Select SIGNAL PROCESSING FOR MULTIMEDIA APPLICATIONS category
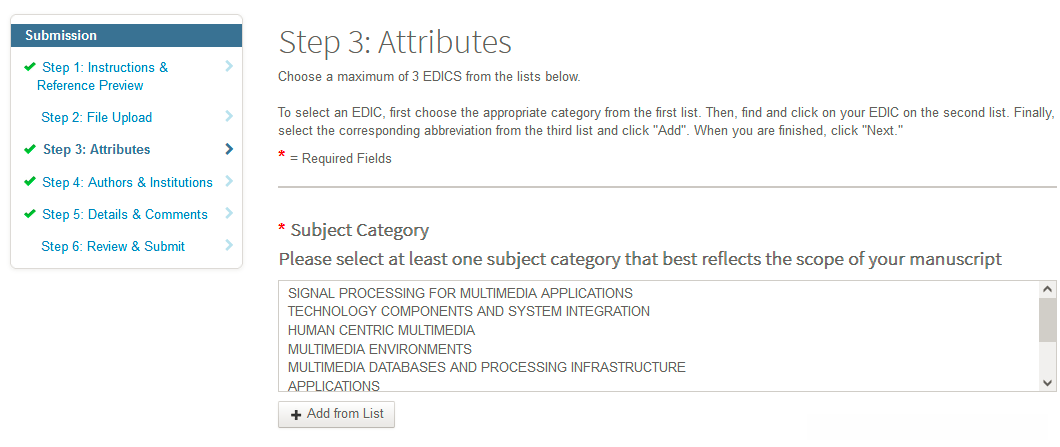This screenshot has width=1060, height=447. pos(460,293)
